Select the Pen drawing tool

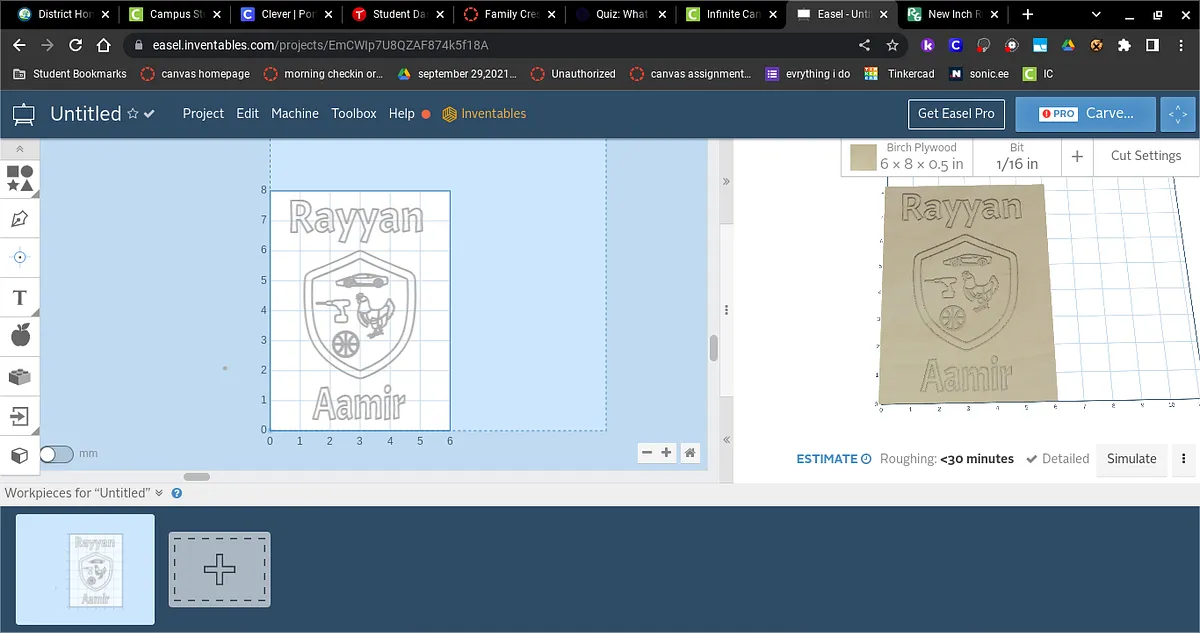[19, 218]
